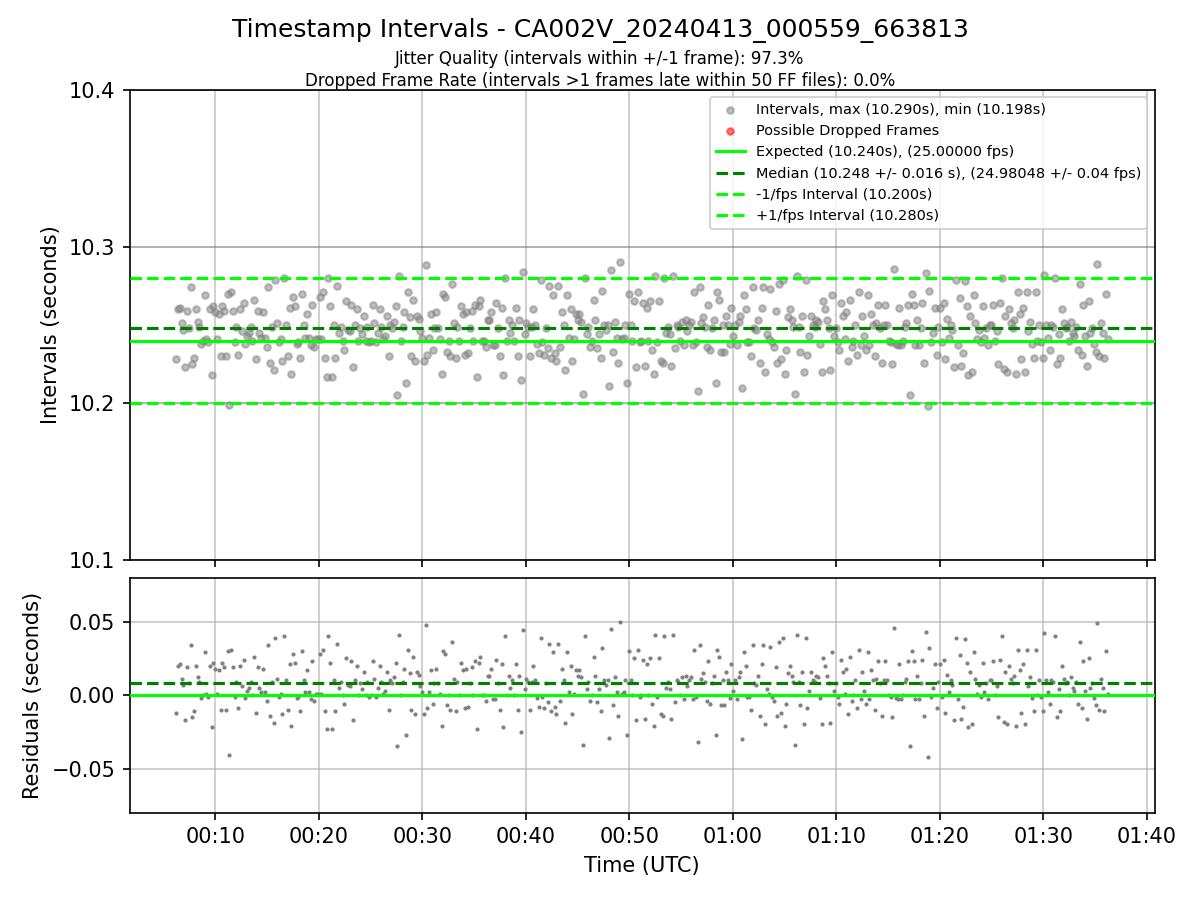The image size is (1200, 900).
Task: Click the legend entry '+1/fps Interval (10.280s)'
Action: 847,215
